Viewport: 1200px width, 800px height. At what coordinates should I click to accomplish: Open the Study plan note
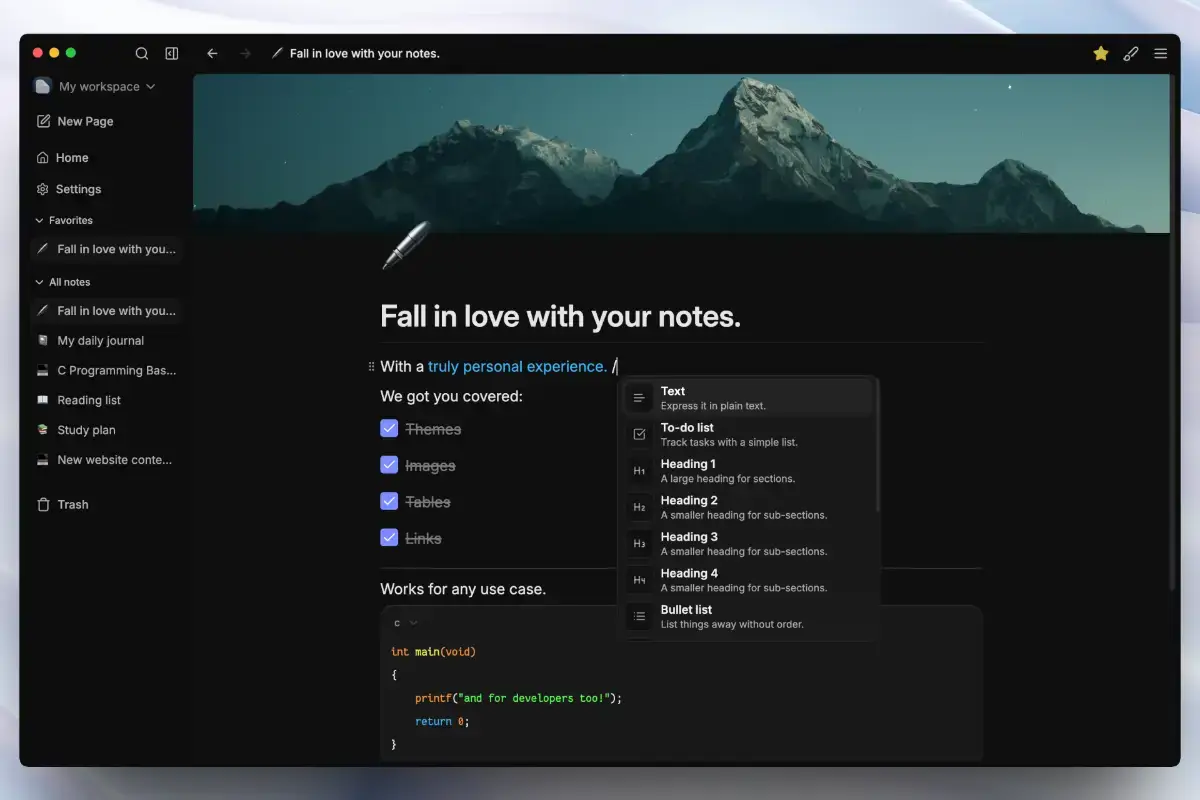coord(86,430)
